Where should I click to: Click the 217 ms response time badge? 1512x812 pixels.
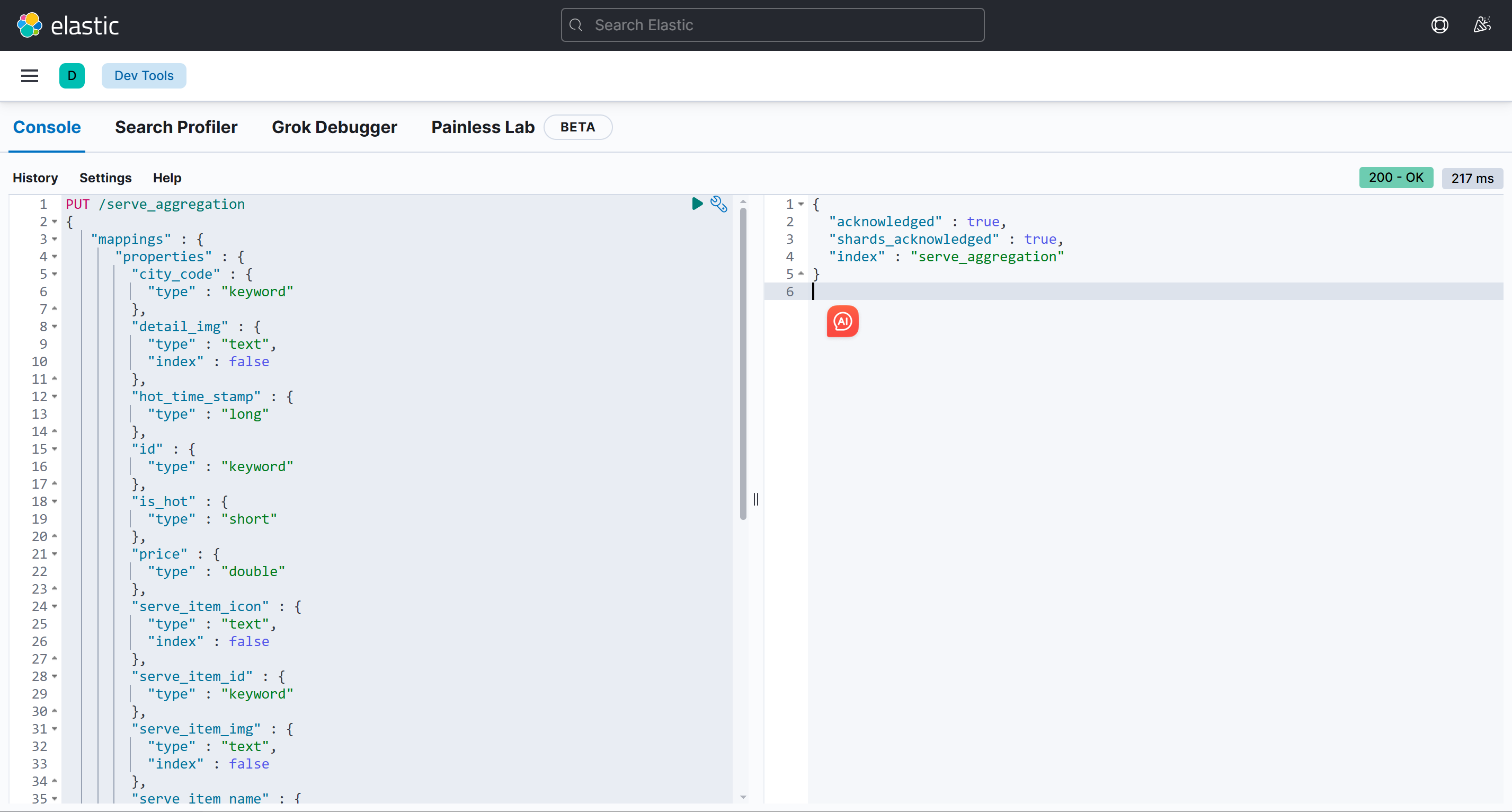click(x=1472, y=178)
